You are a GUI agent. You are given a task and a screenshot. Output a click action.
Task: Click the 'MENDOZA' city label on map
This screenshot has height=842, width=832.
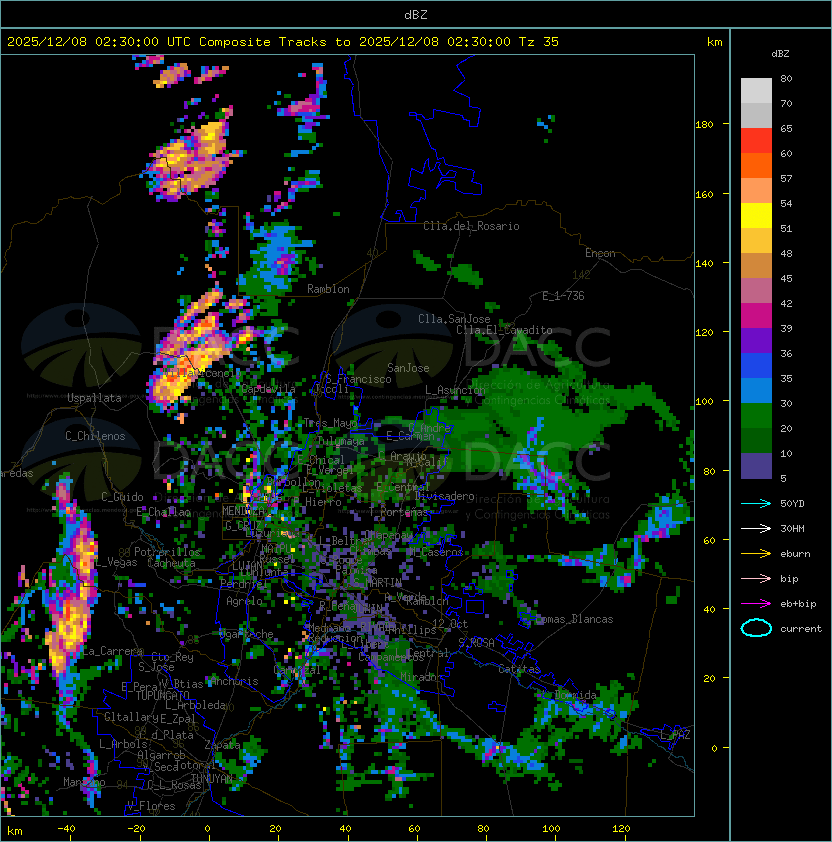[x=243, y=511]
